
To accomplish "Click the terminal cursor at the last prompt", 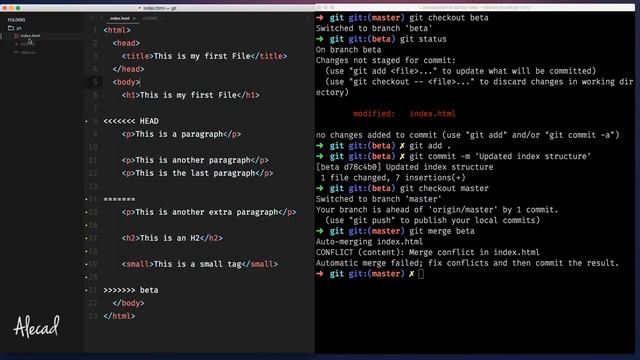I will (x=421, y=274).
